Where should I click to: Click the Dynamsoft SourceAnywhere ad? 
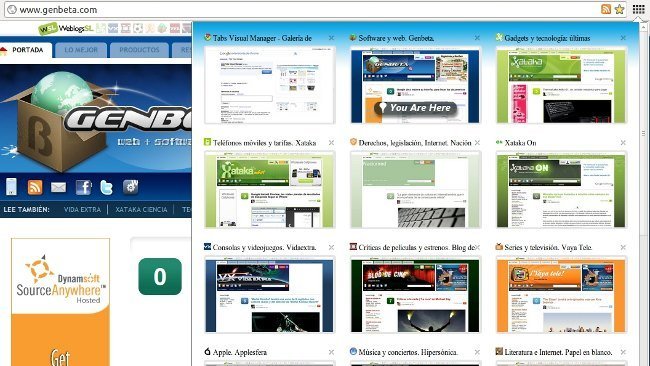[x=61, y=302]
